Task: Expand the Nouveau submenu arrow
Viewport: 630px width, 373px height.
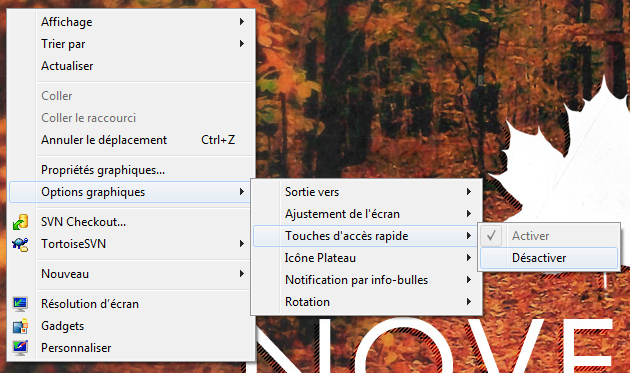Action: coord(241,274)
